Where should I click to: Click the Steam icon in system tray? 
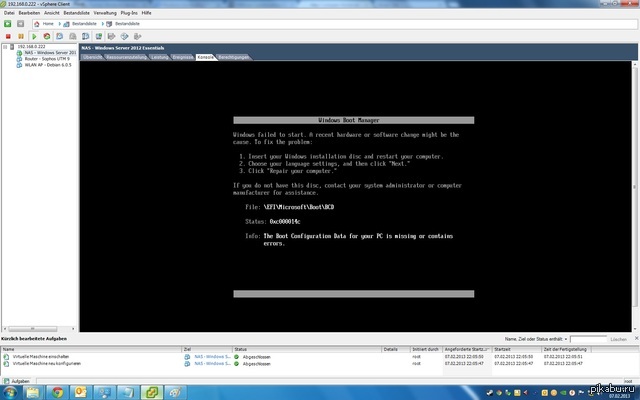click(489, 393)
